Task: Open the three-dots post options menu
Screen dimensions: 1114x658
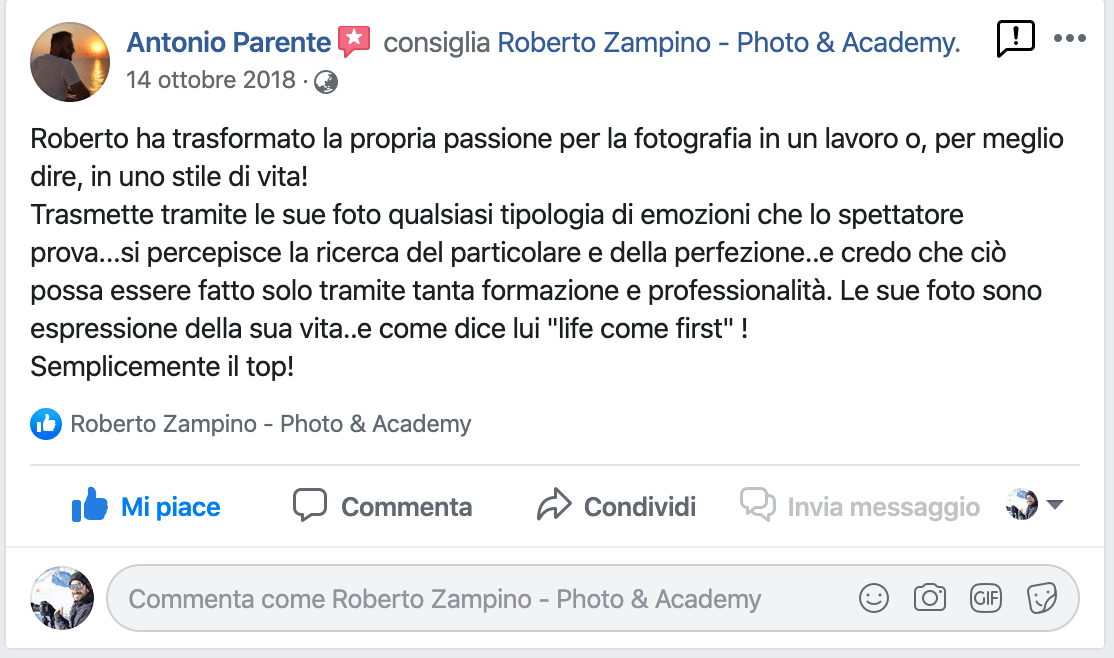Action: pyautogui.click(x=1069, y=39)
